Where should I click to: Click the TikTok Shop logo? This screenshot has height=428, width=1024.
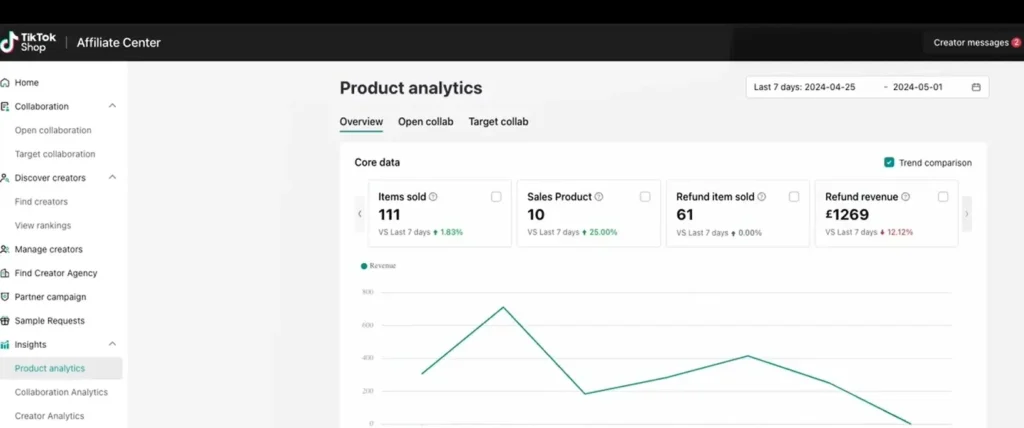click(x=24, y=42)
